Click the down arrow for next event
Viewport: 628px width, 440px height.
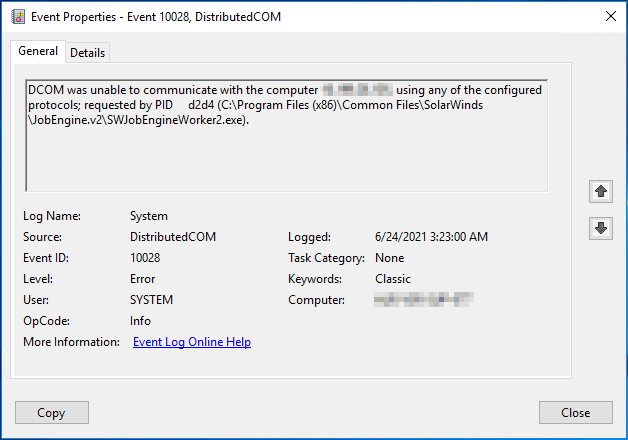[x=601, y=228]
